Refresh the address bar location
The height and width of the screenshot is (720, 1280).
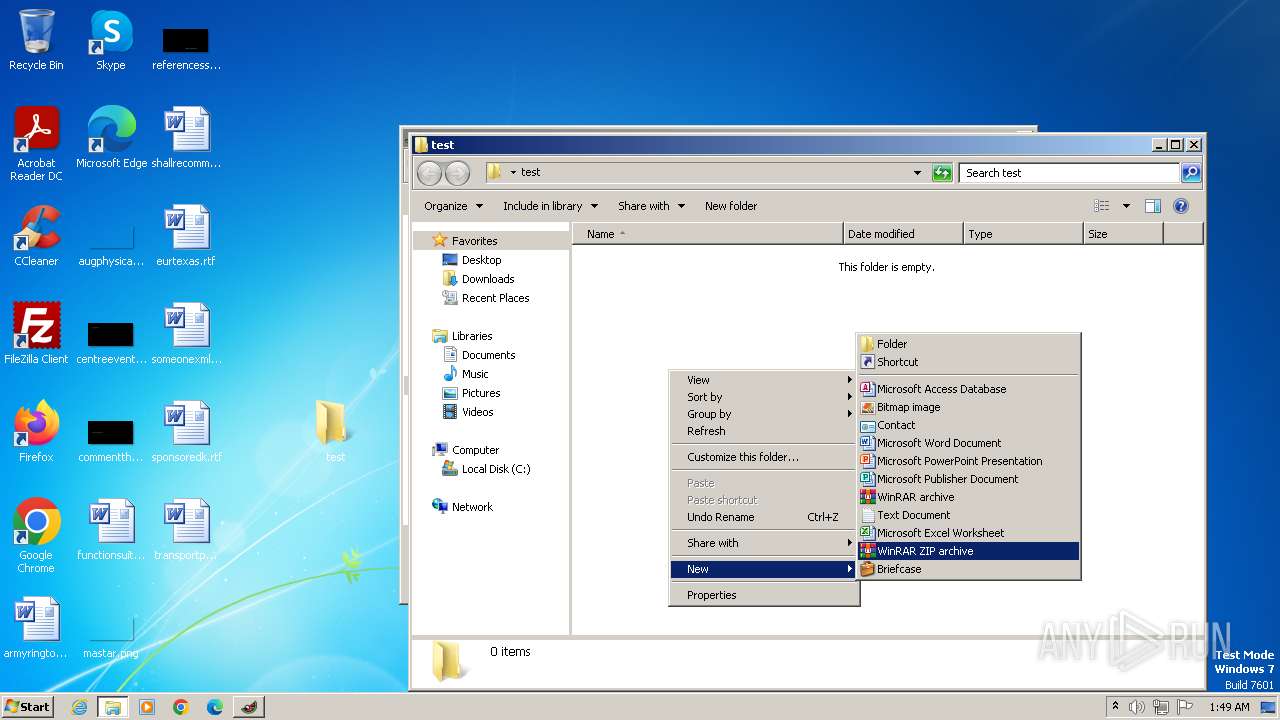point(942,173)
